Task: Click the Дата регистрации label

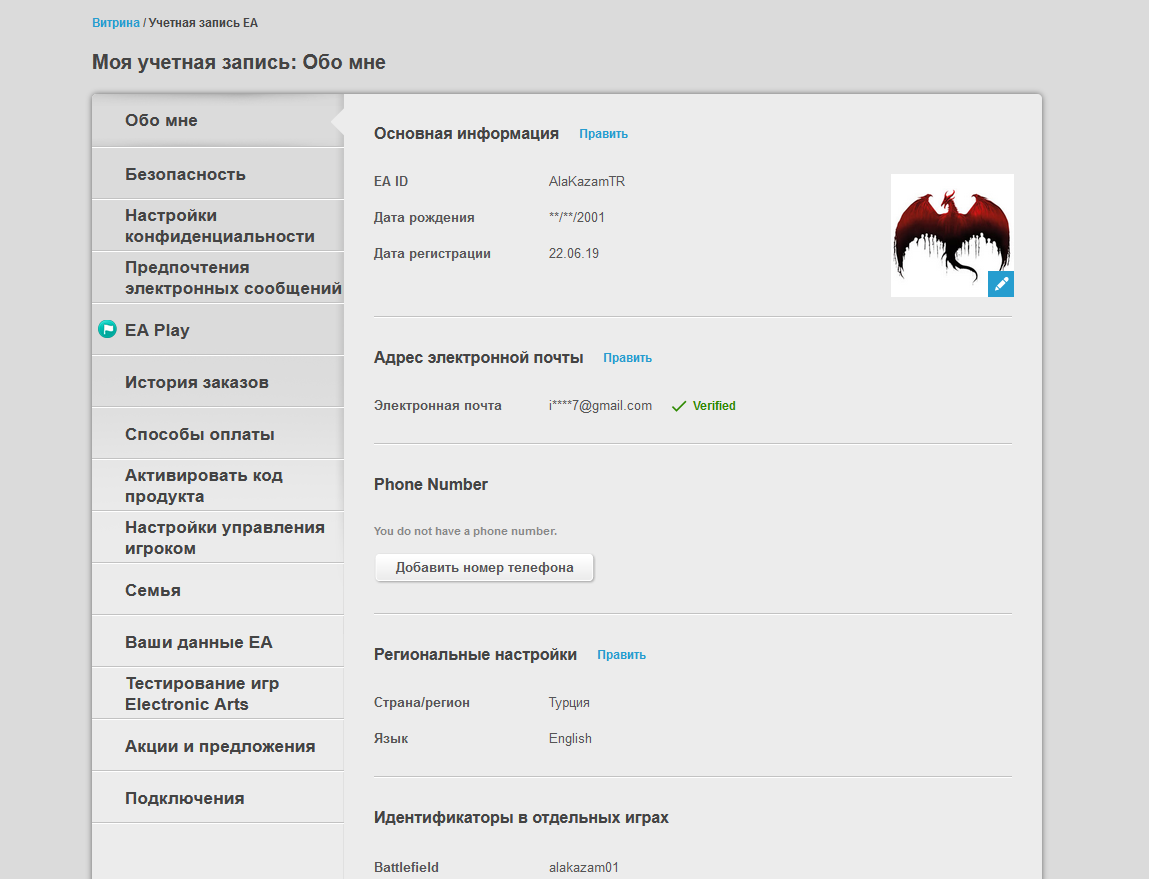Action: tap(432, 253)
